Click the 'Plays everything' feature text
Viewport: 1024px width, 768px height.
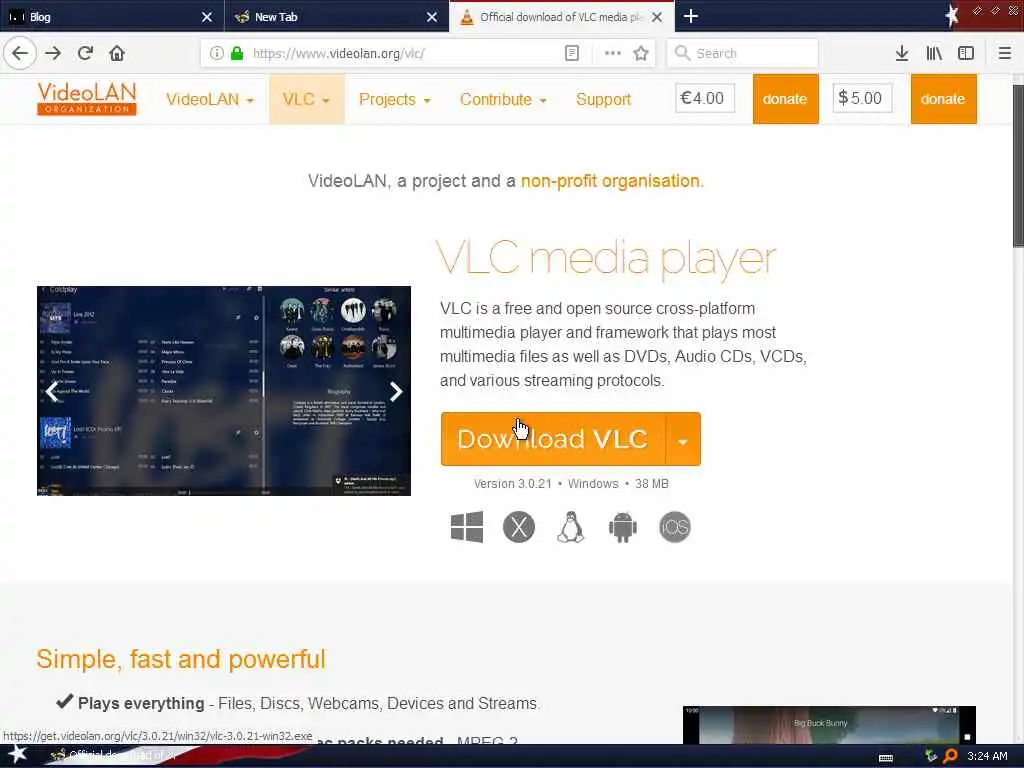[x=141, y=703]
